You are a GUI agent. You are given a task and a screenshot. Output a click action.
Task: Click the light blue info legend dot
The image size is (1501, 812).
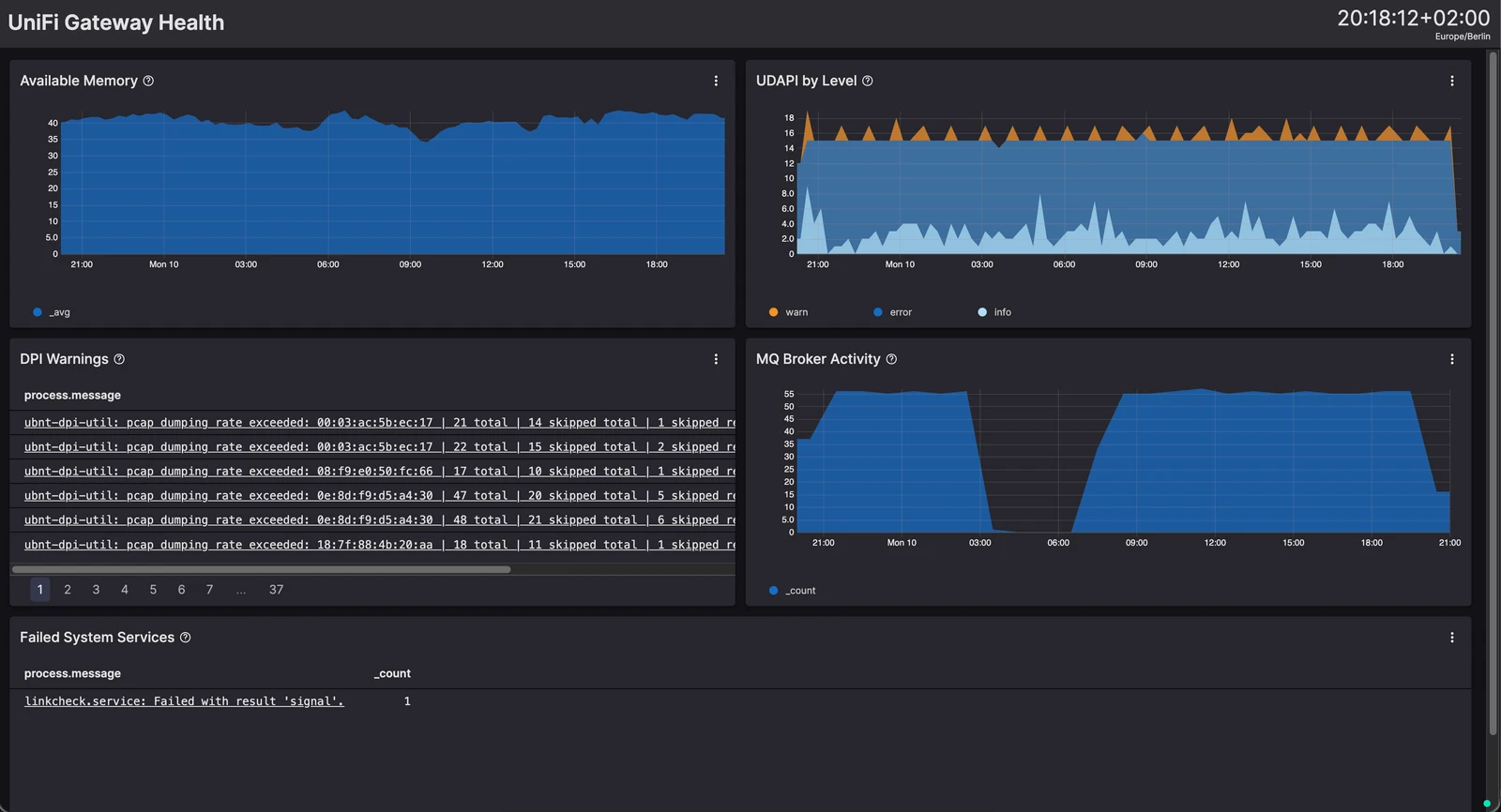point(982,312)
